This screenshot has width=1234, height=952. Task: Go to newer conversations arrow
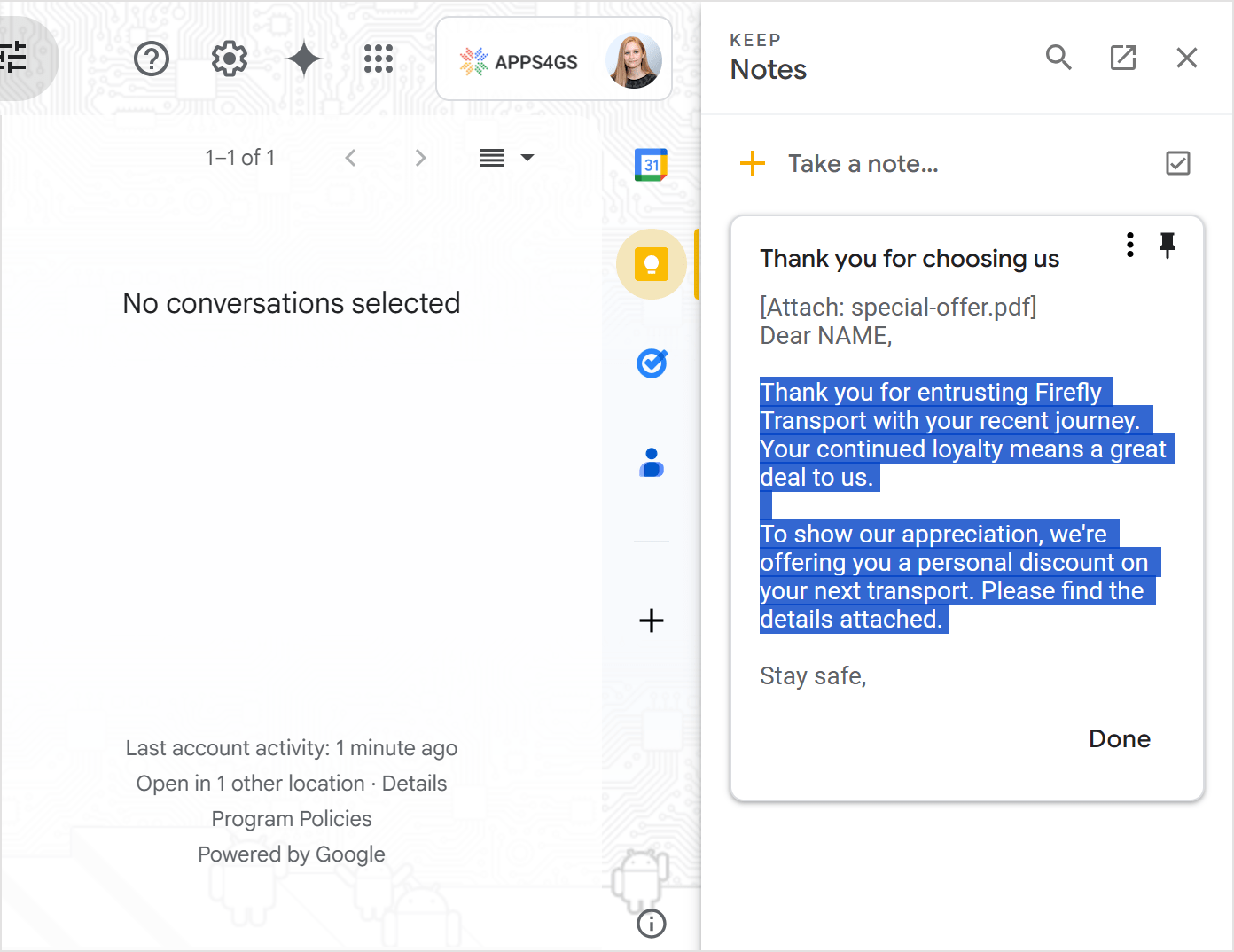coord(351,158)
